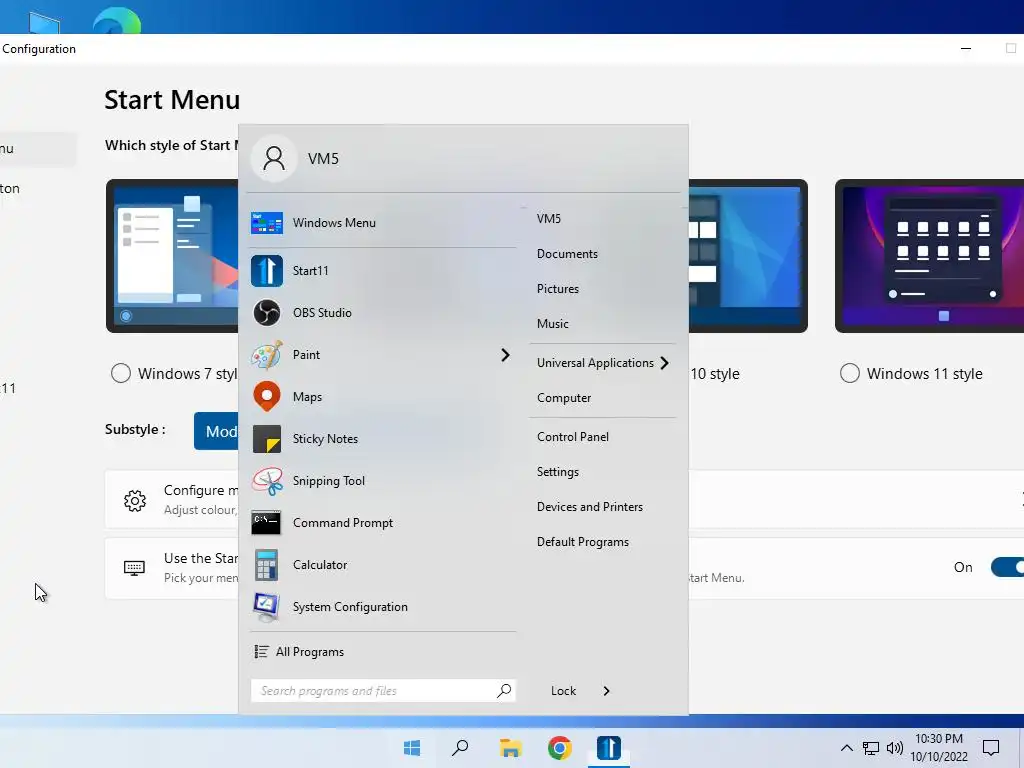Open System Configuration icon
This screenshot has height=768, width=1024.
[x=266, y=607]
